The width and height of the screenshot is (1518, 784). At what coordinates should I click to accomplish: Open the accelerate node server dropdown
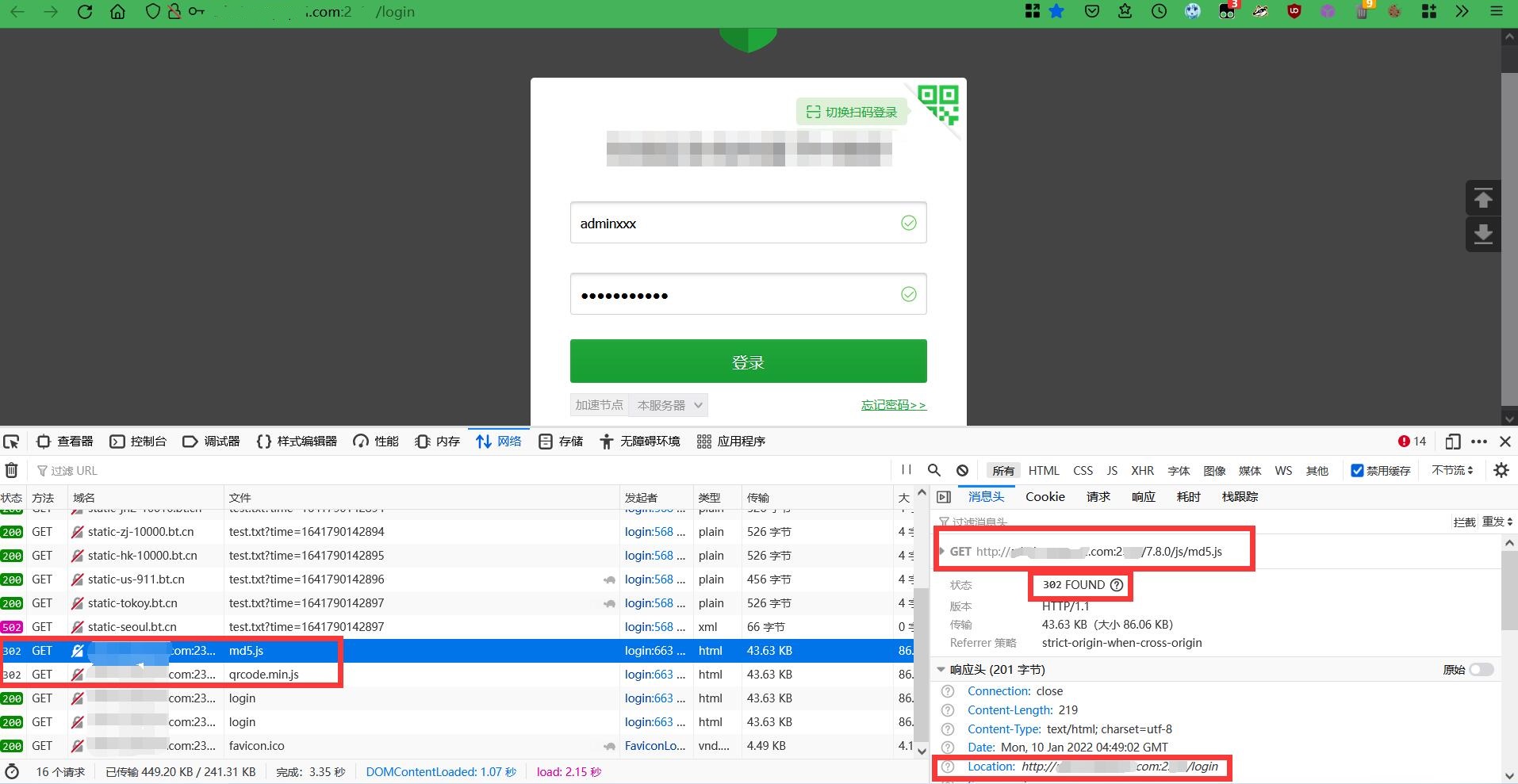(668, 405)
